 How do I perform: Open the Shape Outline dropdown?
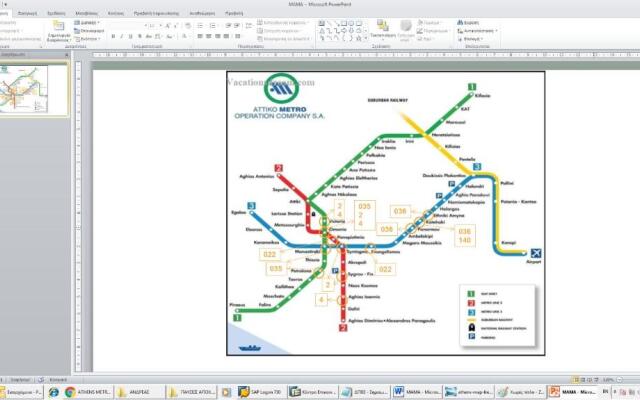pyautogui.click(x=433, y=31)
